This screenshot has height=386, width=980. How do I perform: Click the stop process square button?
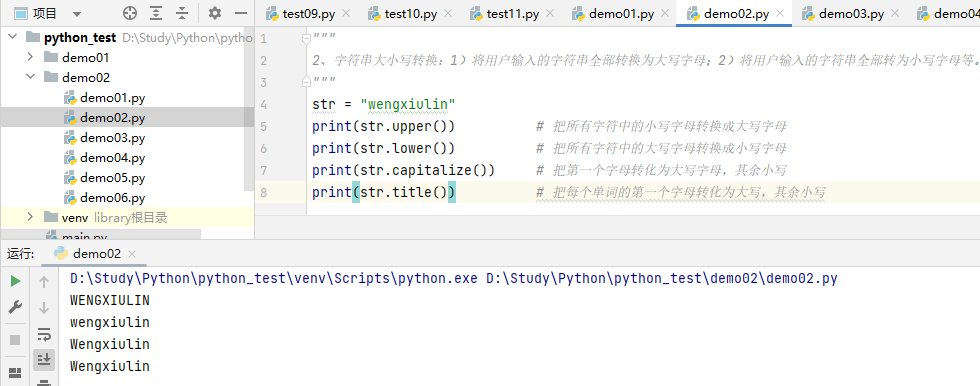tap(15, 340)
